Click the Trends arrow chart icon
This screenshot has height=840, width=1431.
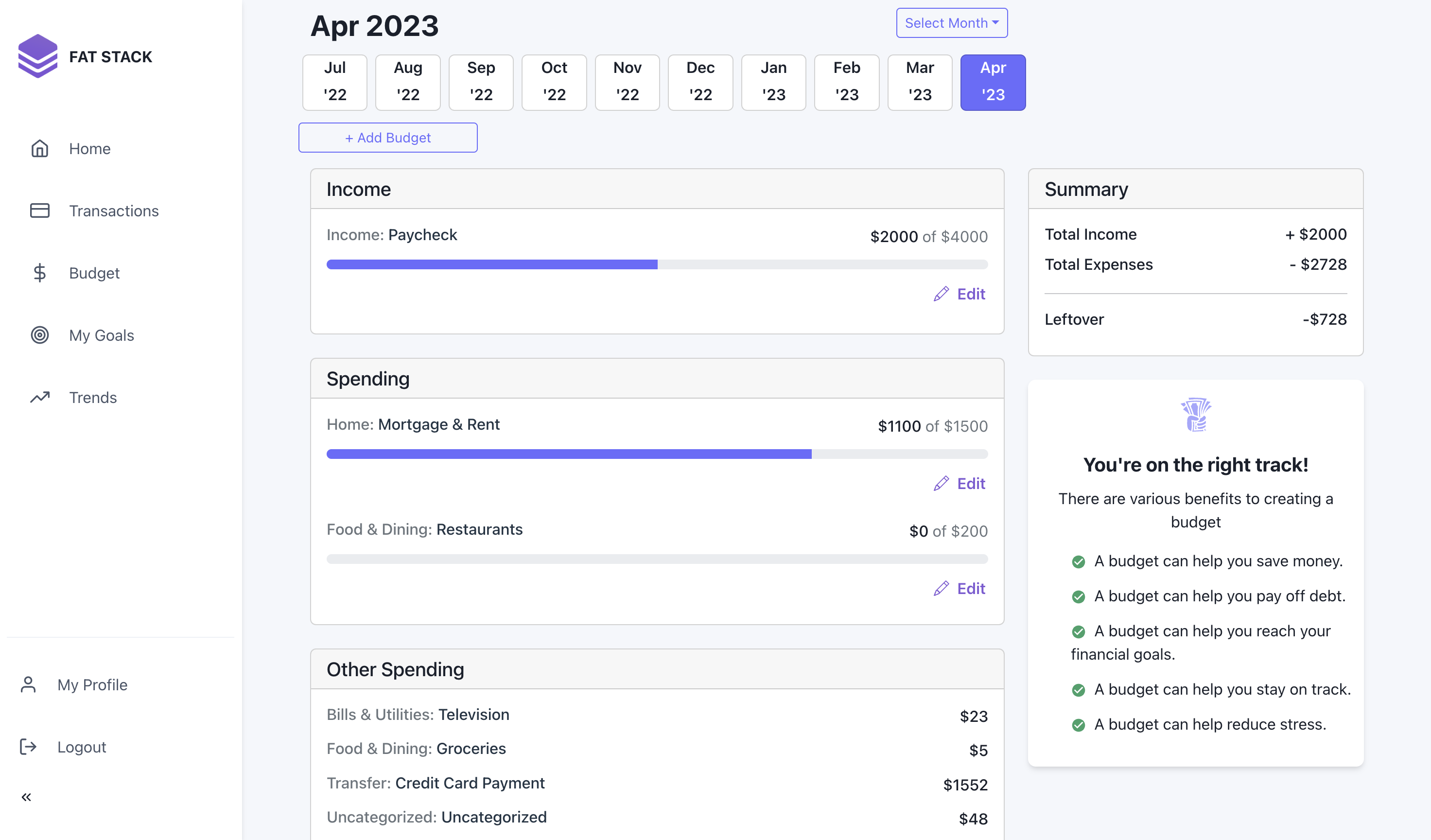click(x=39, y=397)
